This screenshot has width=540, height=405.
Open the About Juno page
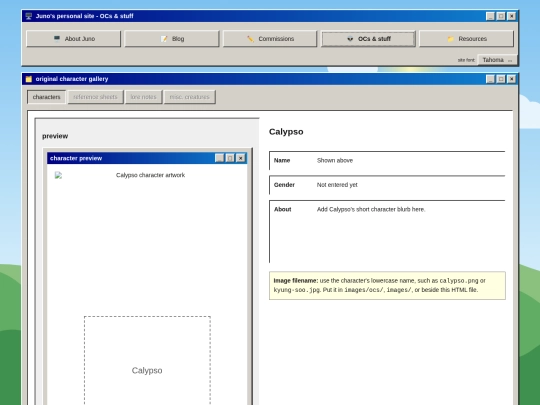pos(73,39)
